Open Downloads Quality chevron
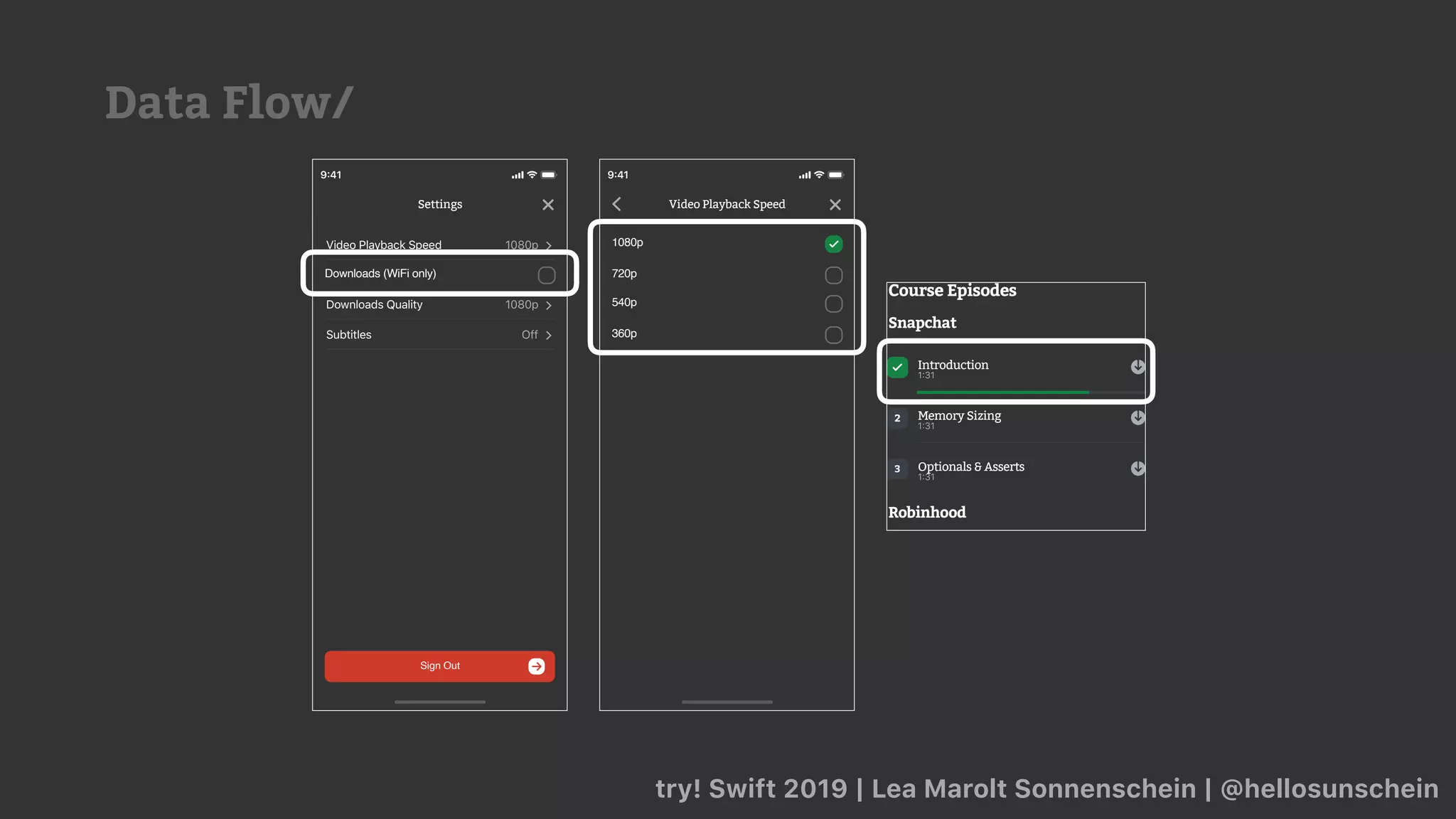Screen dimensions: 1456x819 pyautogui.click(x=548, y=305)
